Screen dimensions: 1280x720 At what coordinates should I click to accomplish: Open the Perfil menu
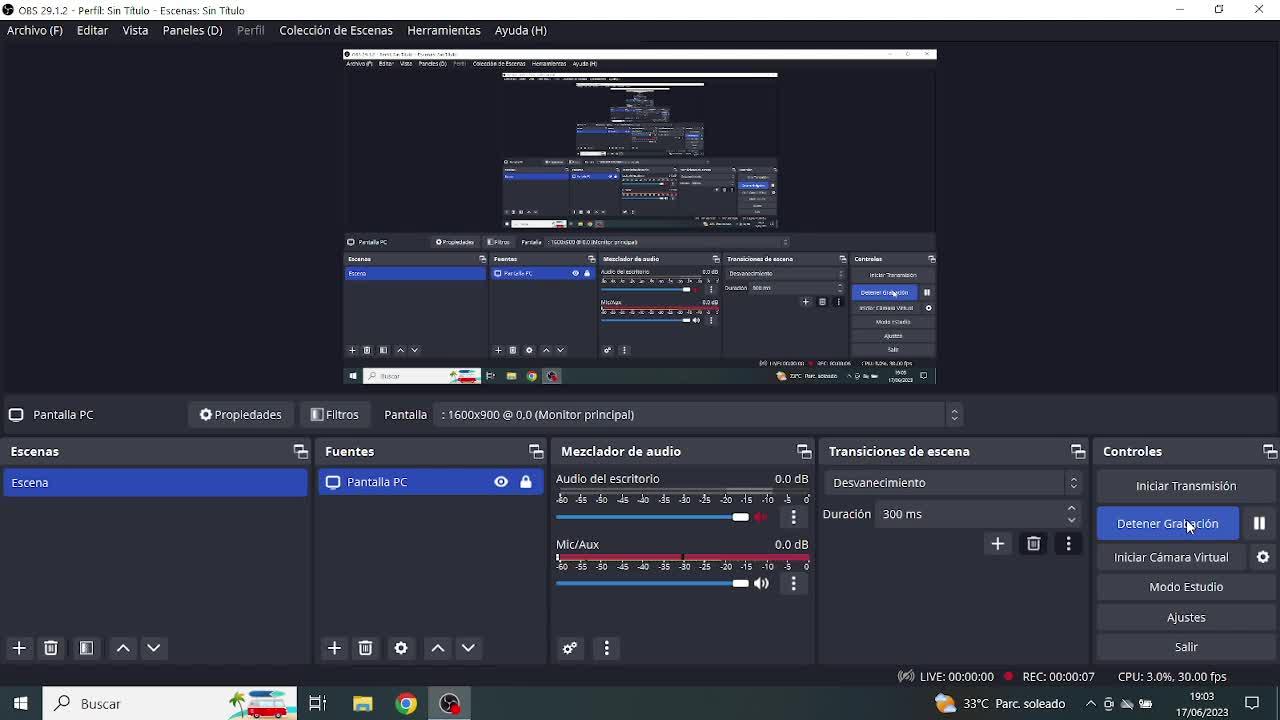click(x=250, y=30)
